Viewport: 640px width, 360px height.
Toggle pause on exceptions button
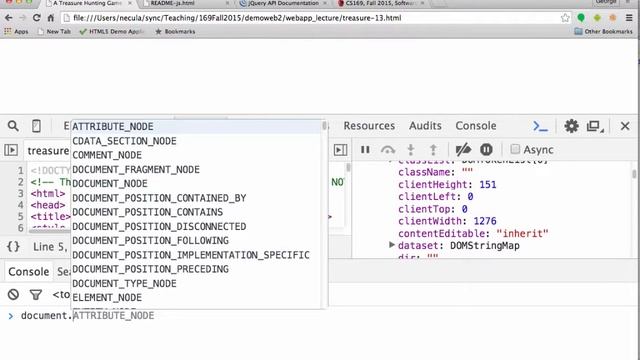[486, 150]
